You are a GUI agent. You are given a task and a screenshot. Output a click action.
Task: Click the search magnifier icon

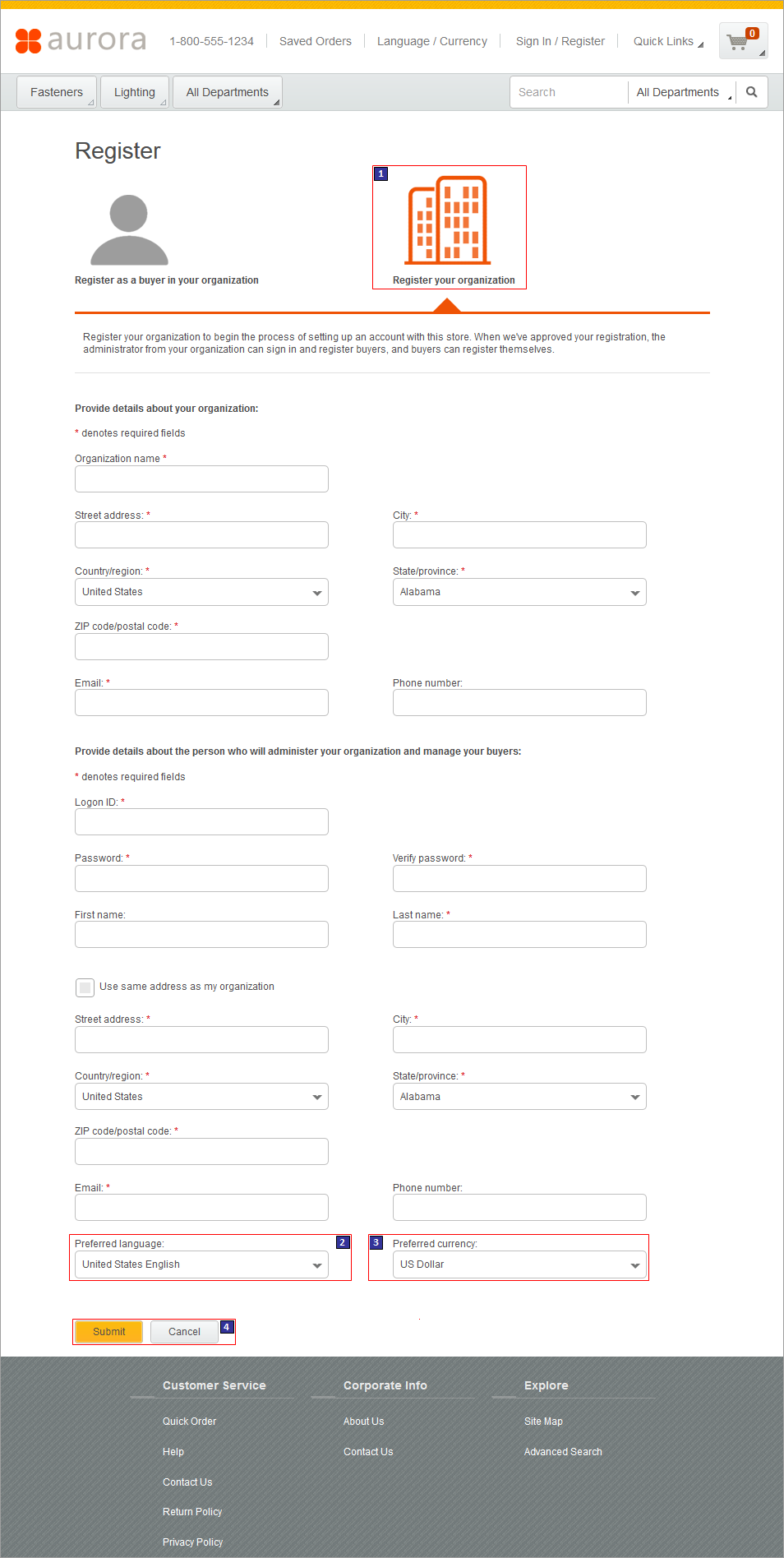(750, 91)
